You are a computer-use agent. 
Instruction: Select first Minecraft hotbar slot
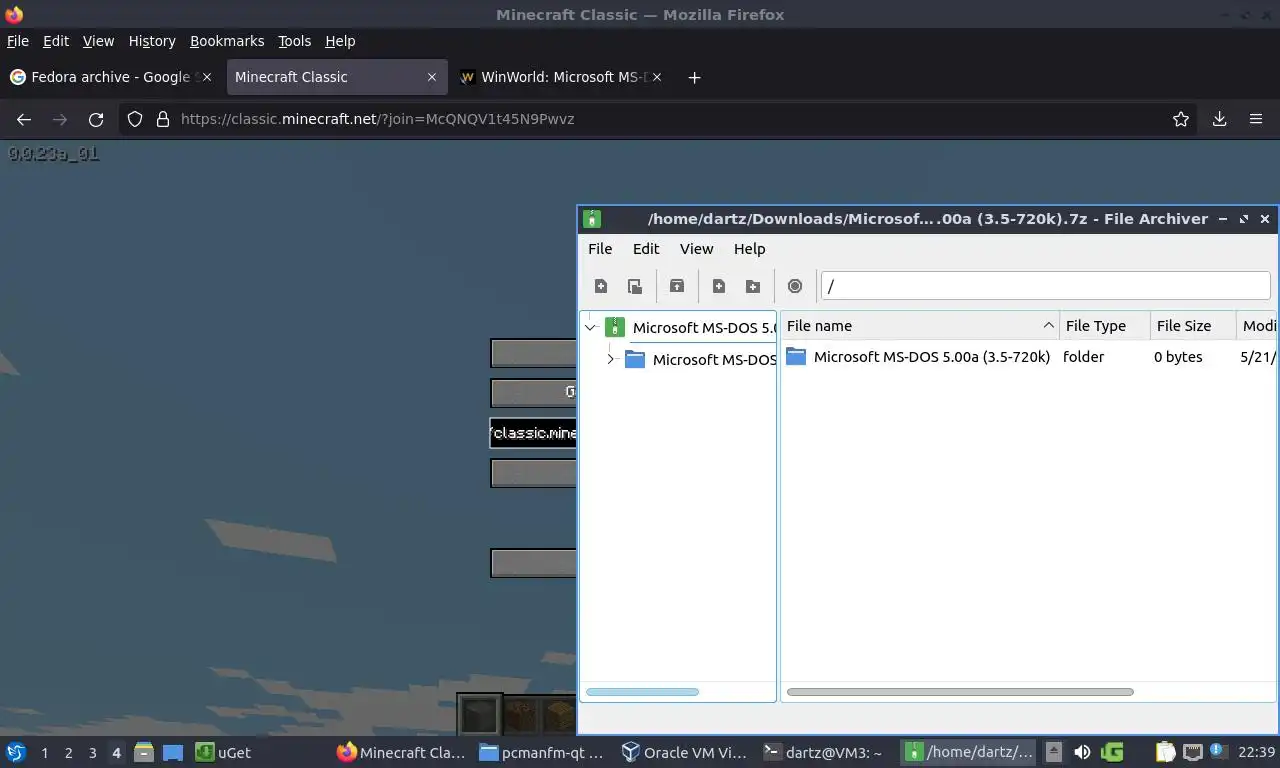(x=478, y=714)
